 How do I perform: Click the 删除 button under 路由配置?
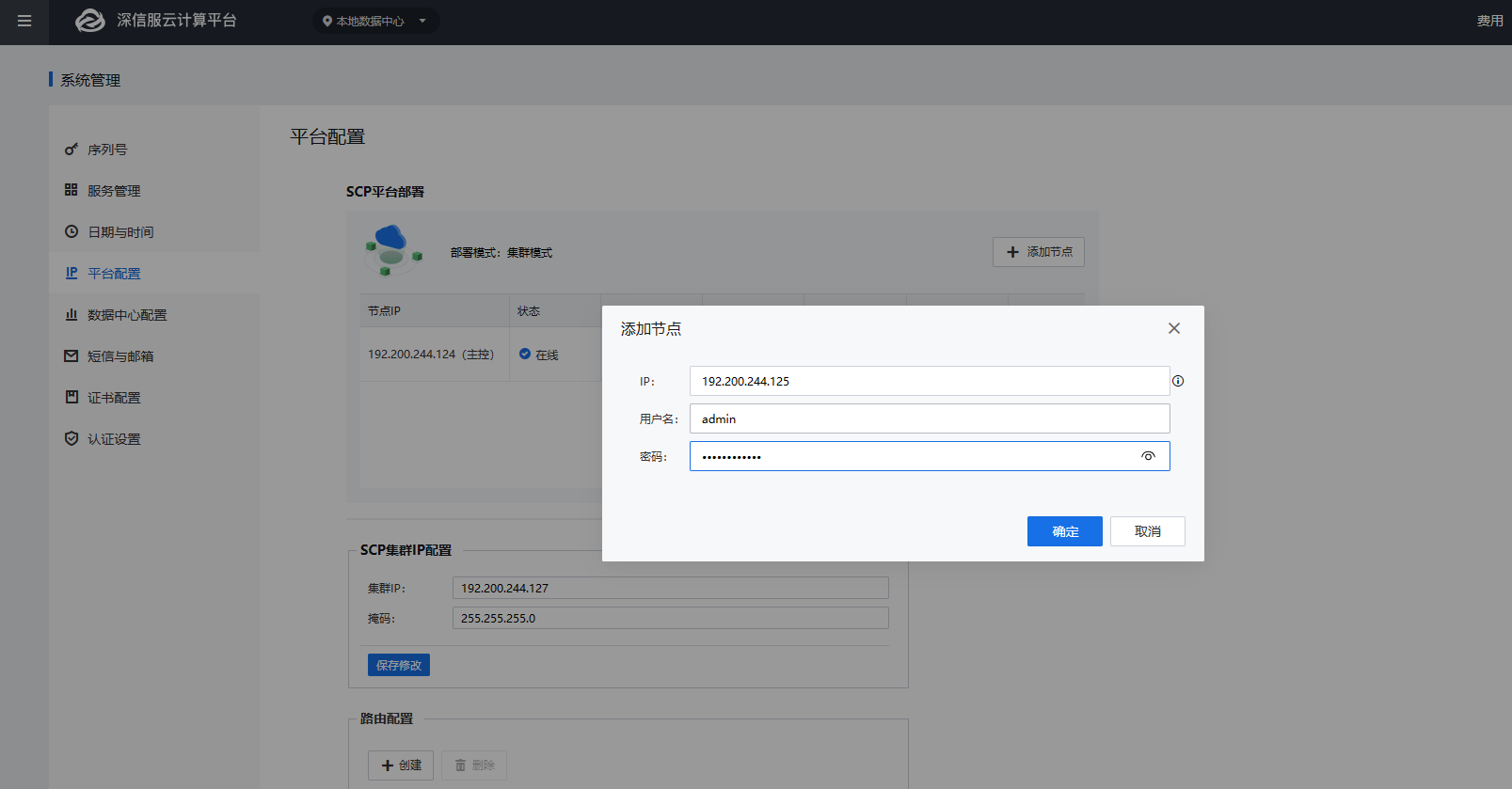[474, 765]
